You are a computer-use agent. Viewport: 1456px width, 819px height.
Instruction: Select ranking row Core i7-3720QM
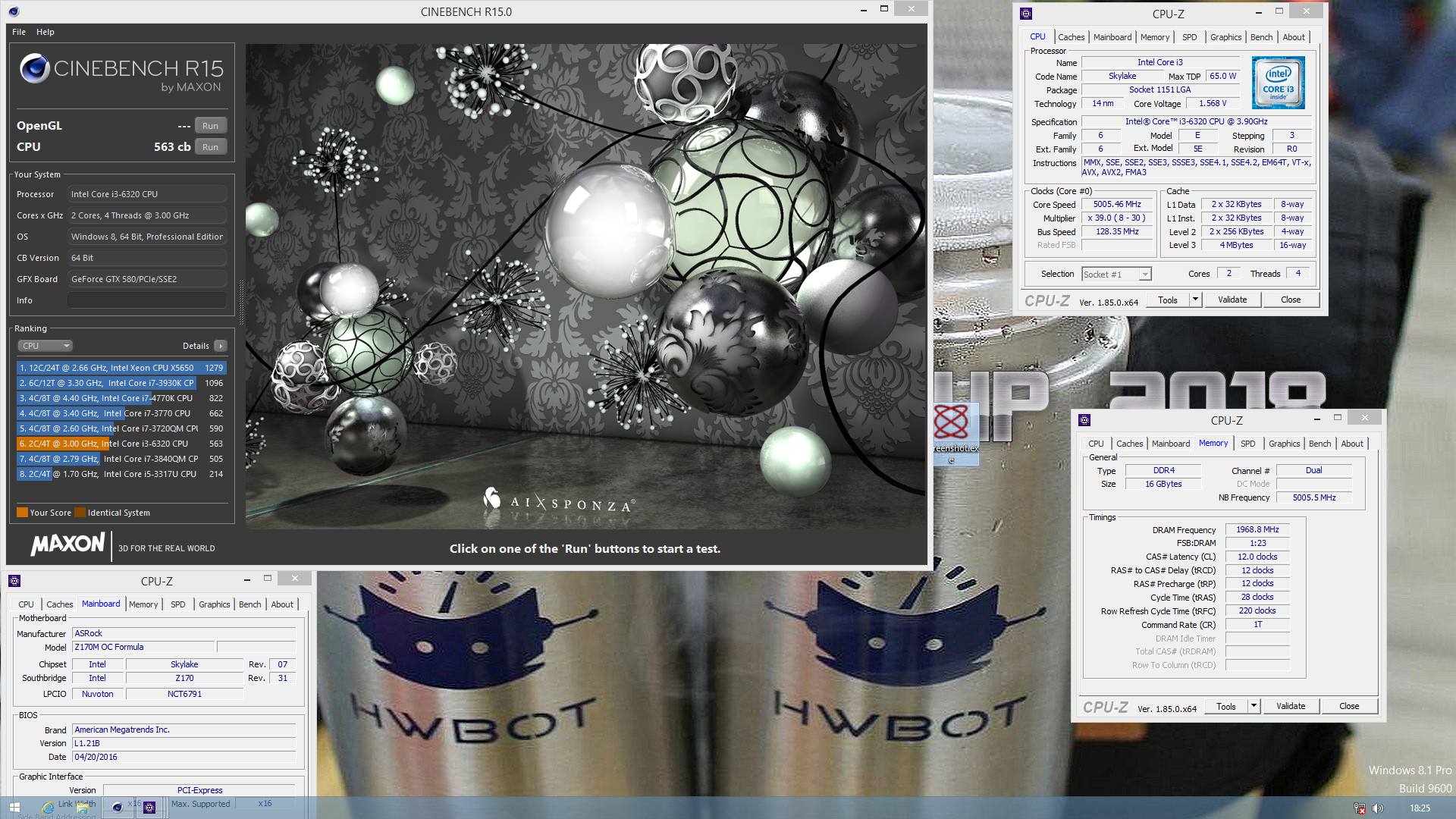click(x=121, y=428)
